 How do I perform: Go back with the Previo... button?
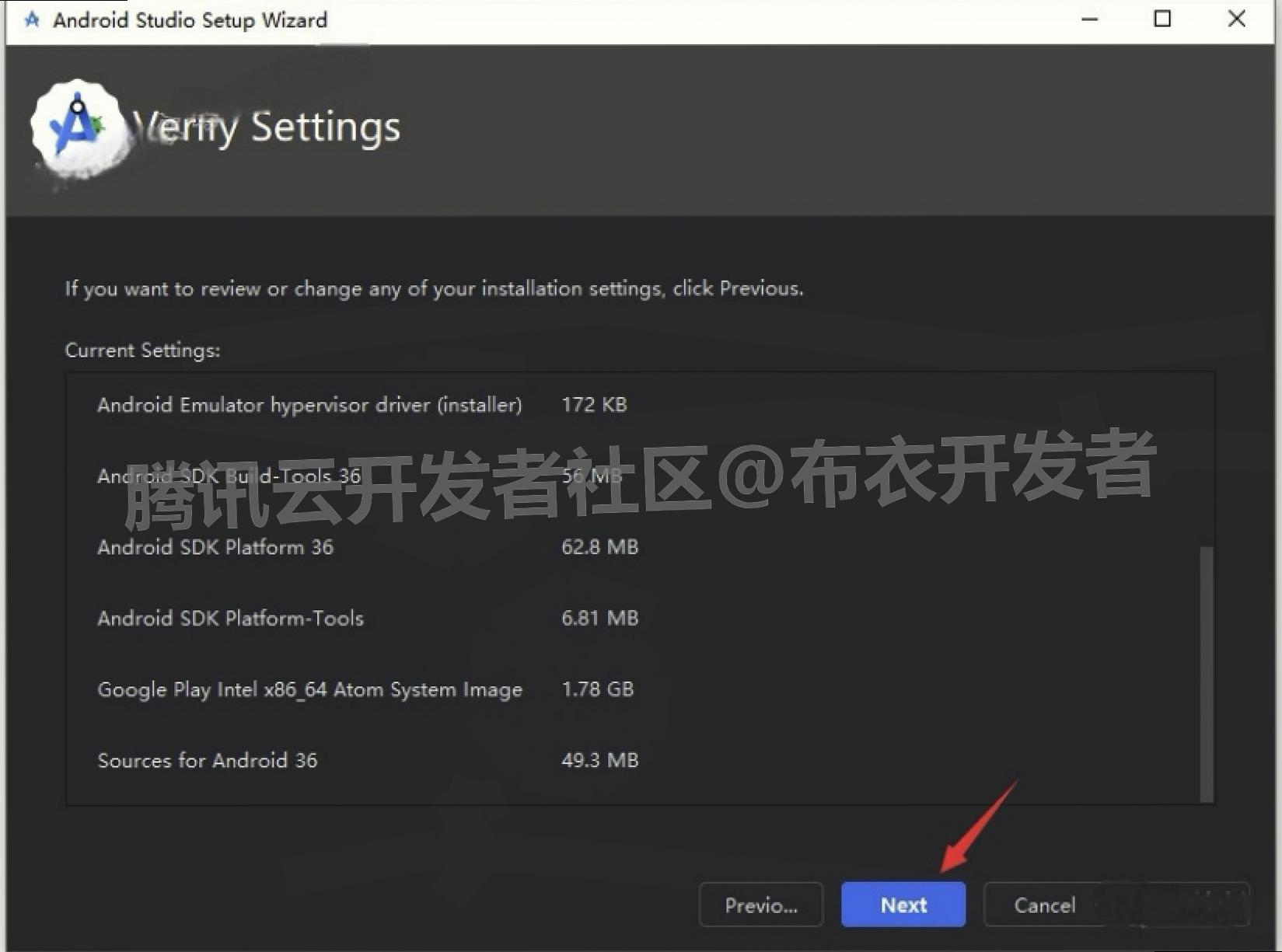[x=760, y=905]
